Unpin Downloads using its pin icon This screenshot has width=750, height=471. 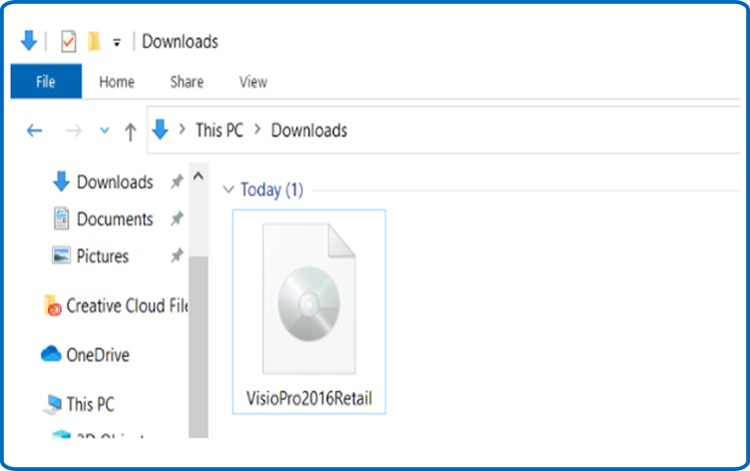(x=177, y=182)
